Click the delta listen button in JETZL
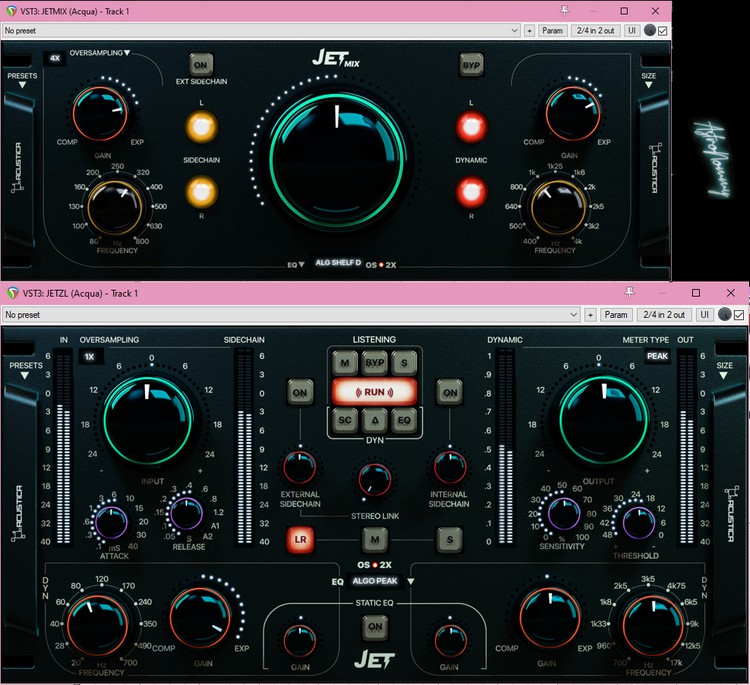 click(374, 420)
